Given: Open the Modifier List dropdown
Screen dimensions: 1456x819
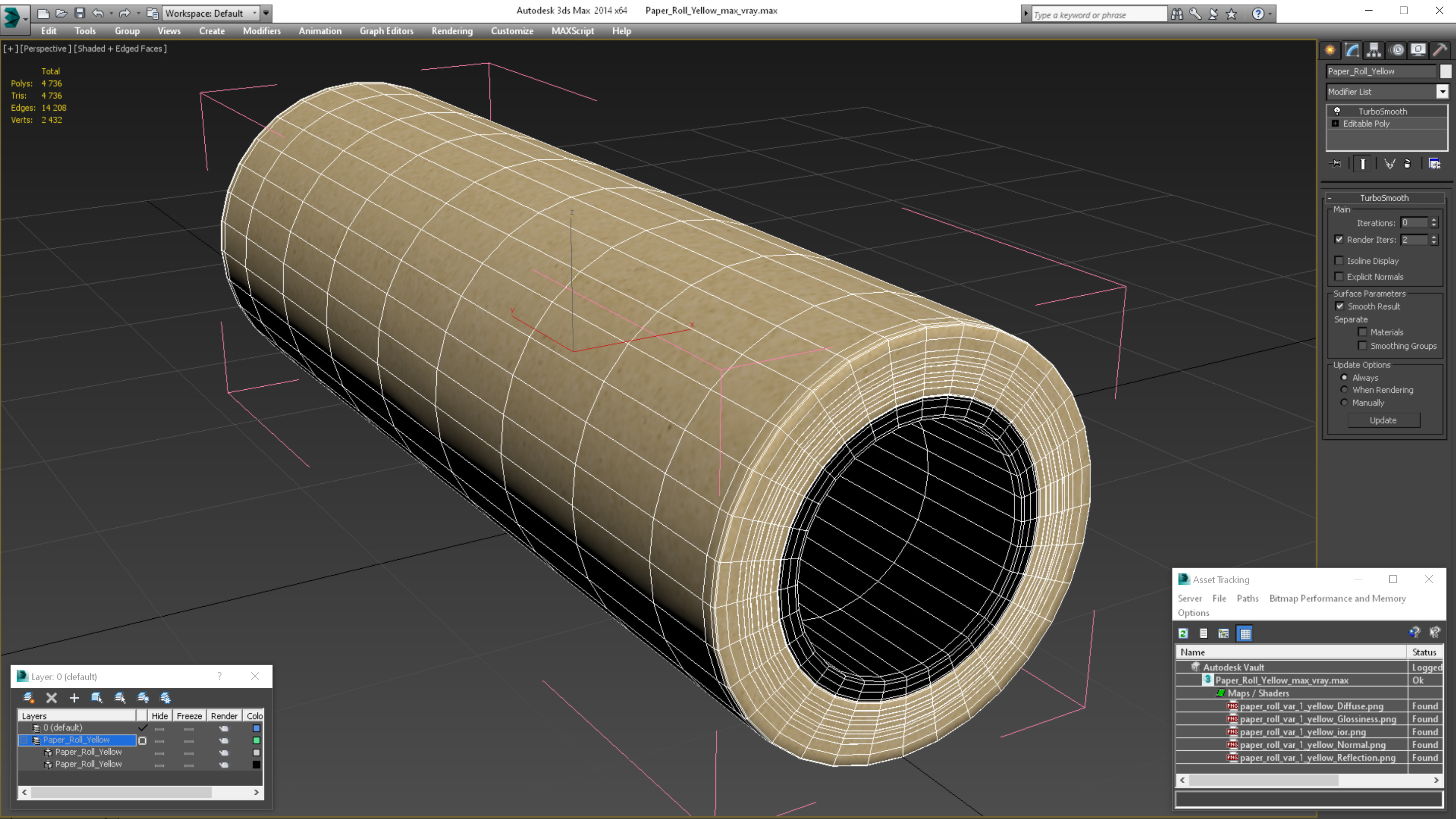Looking at the screenshot, I should coord(1442,92).
